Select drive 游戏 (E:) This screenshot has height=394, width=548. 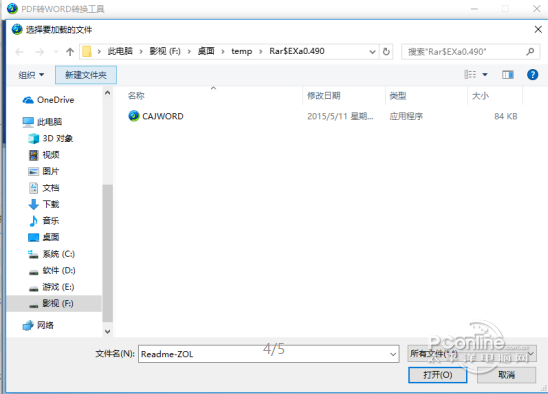click(51, 287)
